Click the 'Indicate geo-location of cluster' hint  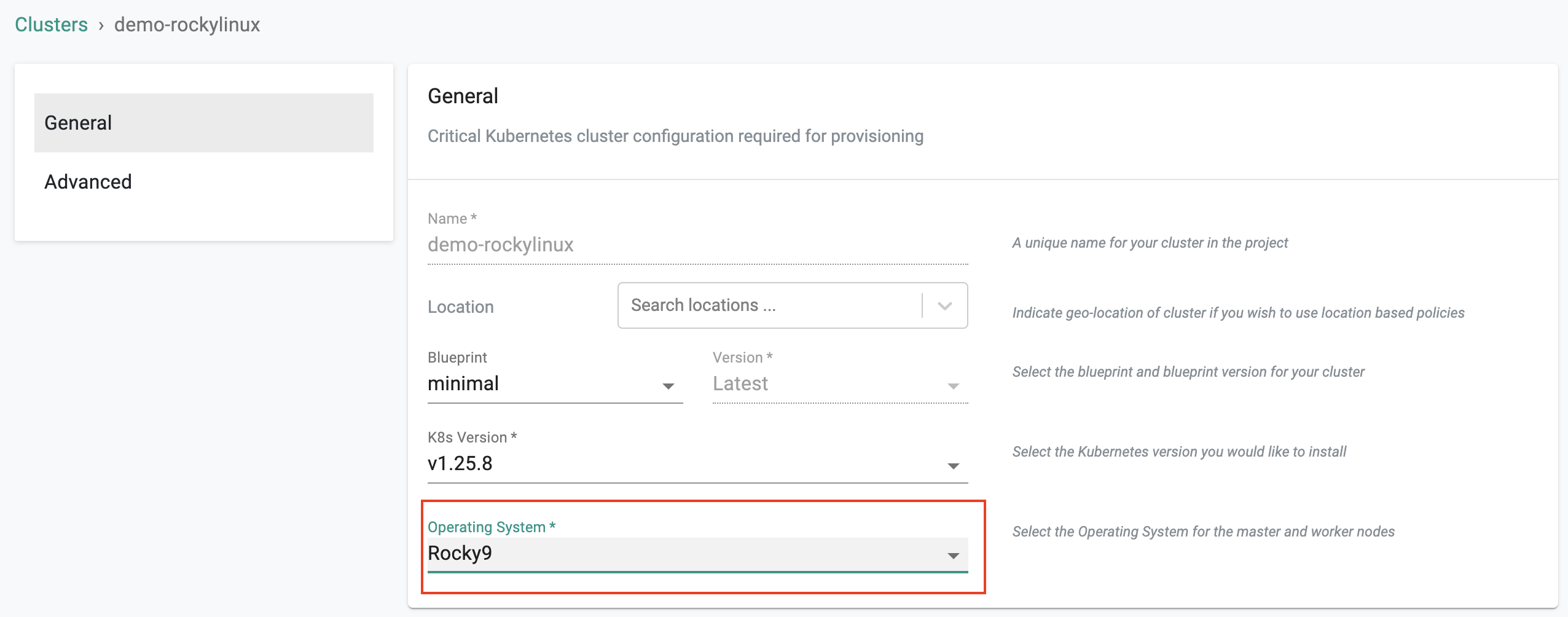pos(1239,313)
